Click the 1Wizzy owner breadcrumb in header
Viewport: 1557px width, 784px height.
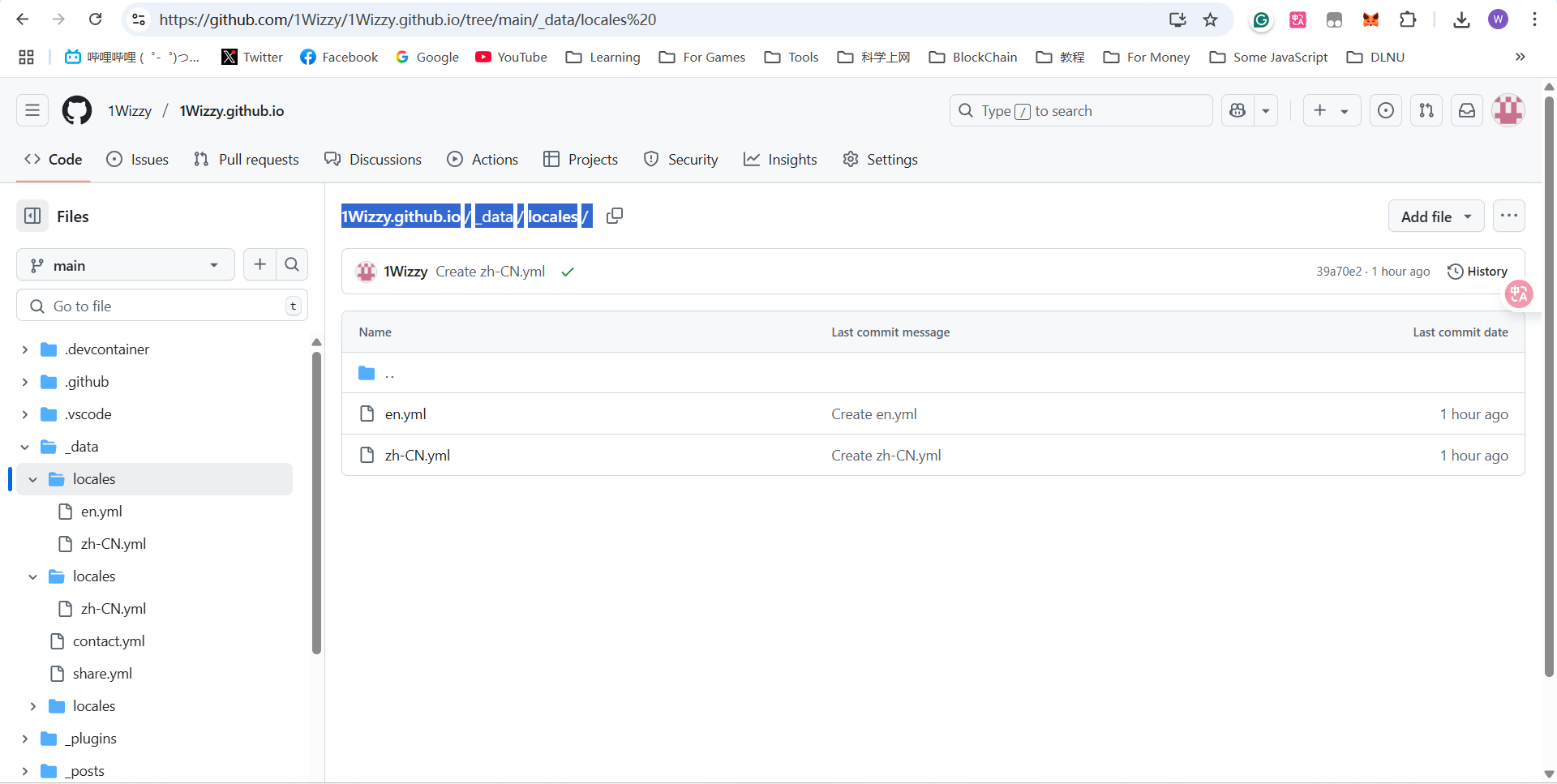[x=130, y=111]
